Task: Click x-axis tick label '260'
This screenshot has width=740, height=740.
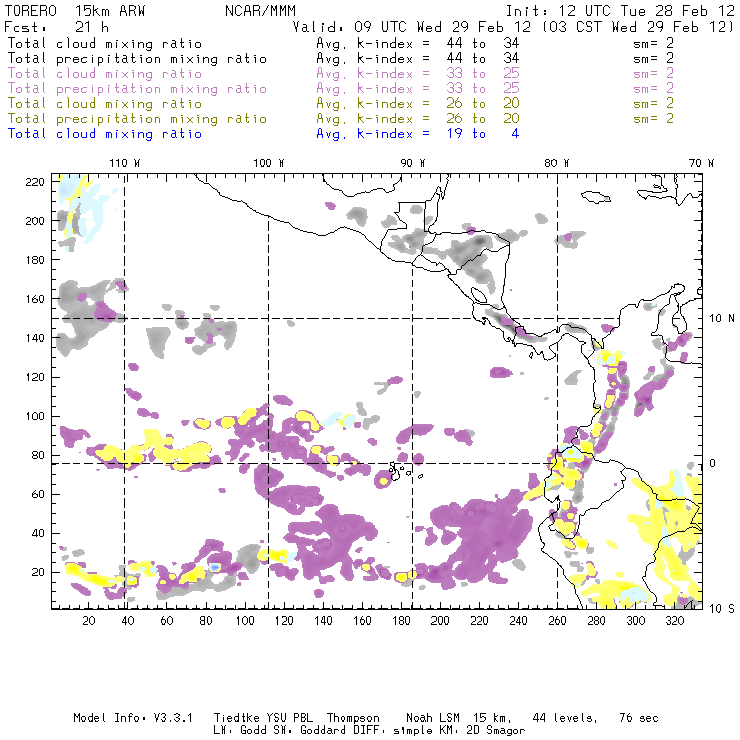Action: coord(557,621)
